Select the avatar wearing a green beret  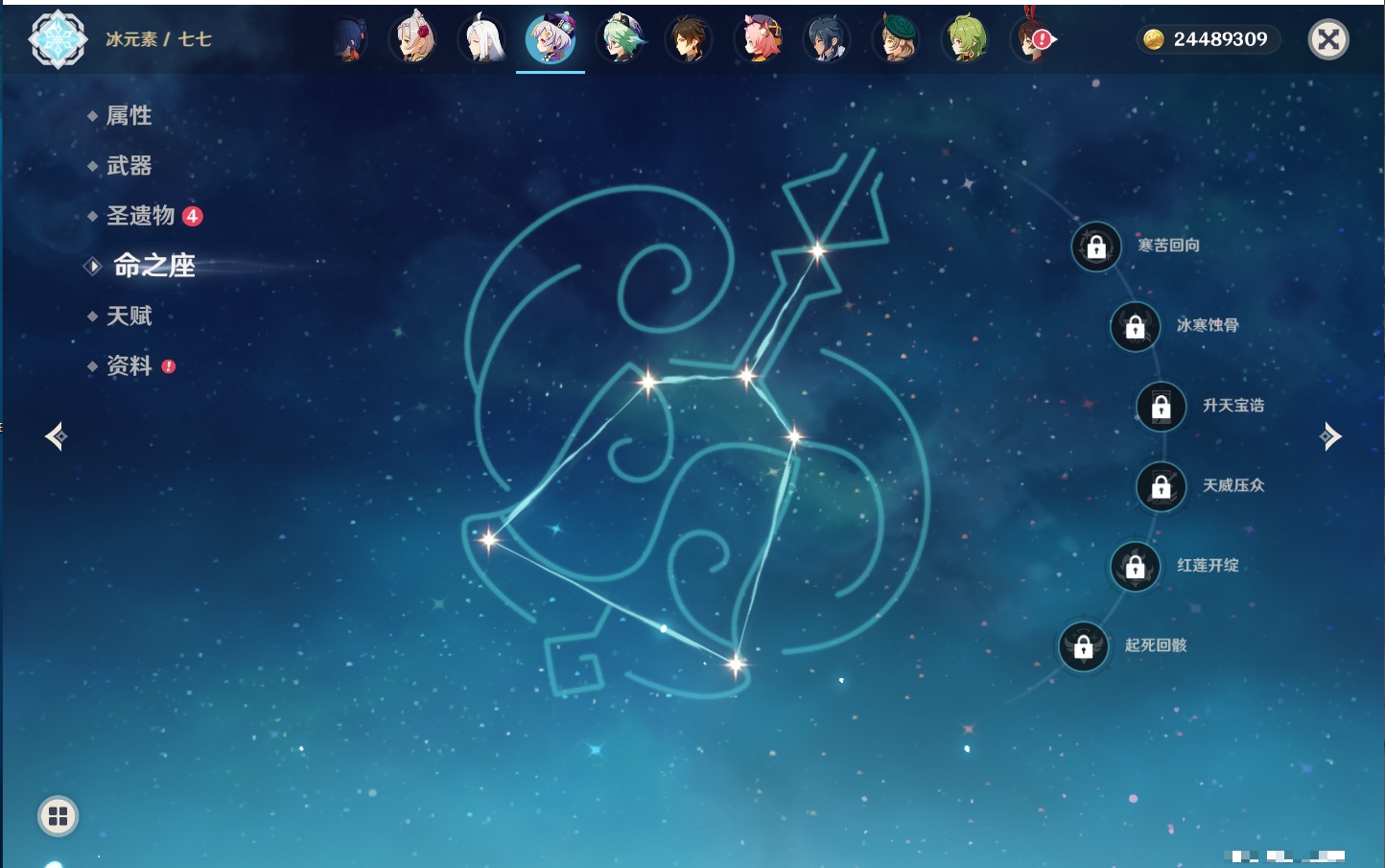coord(896,39)
